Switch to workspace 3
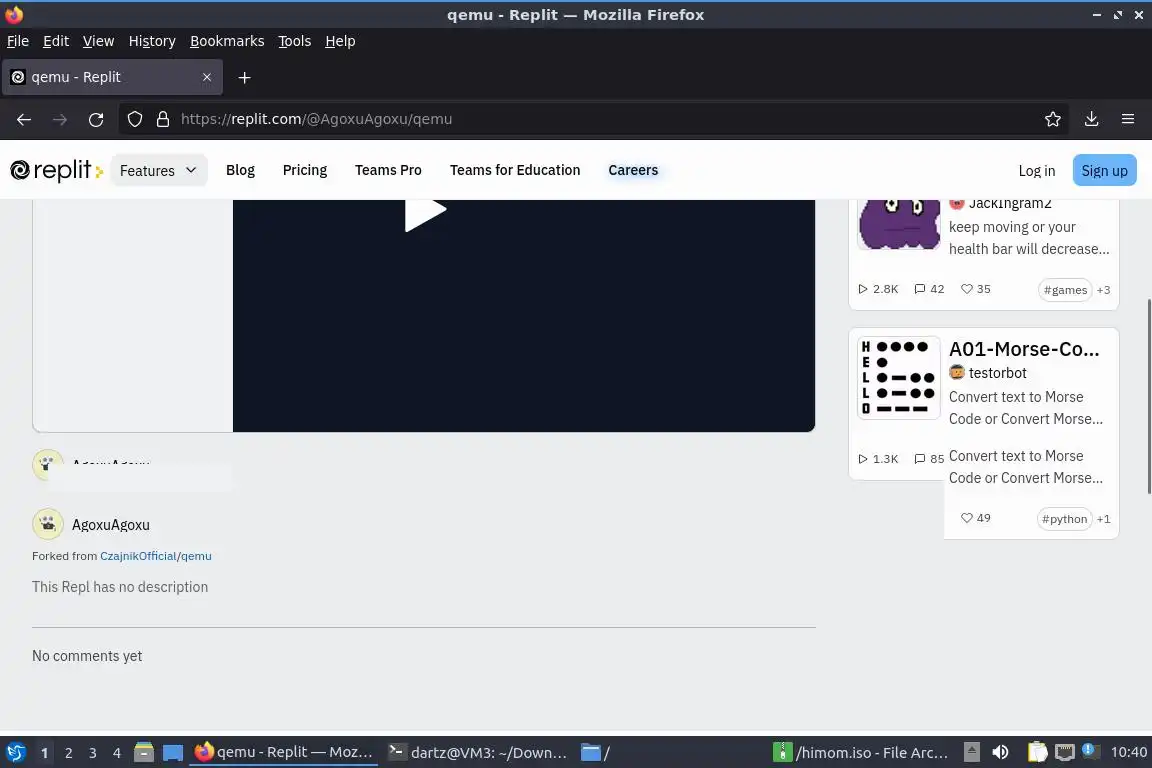Viewport: 1152px width, 768px height. (x=93, y=753)
